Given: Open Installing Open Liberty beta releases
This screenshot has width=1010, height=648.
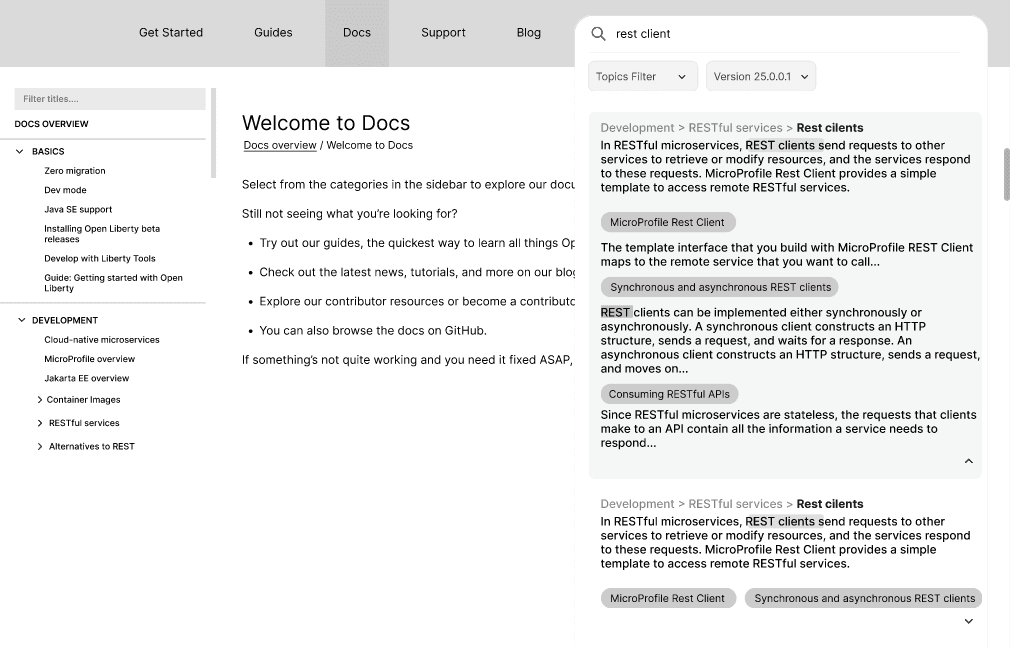Looking at the screenshot, I should coord(102,234).
